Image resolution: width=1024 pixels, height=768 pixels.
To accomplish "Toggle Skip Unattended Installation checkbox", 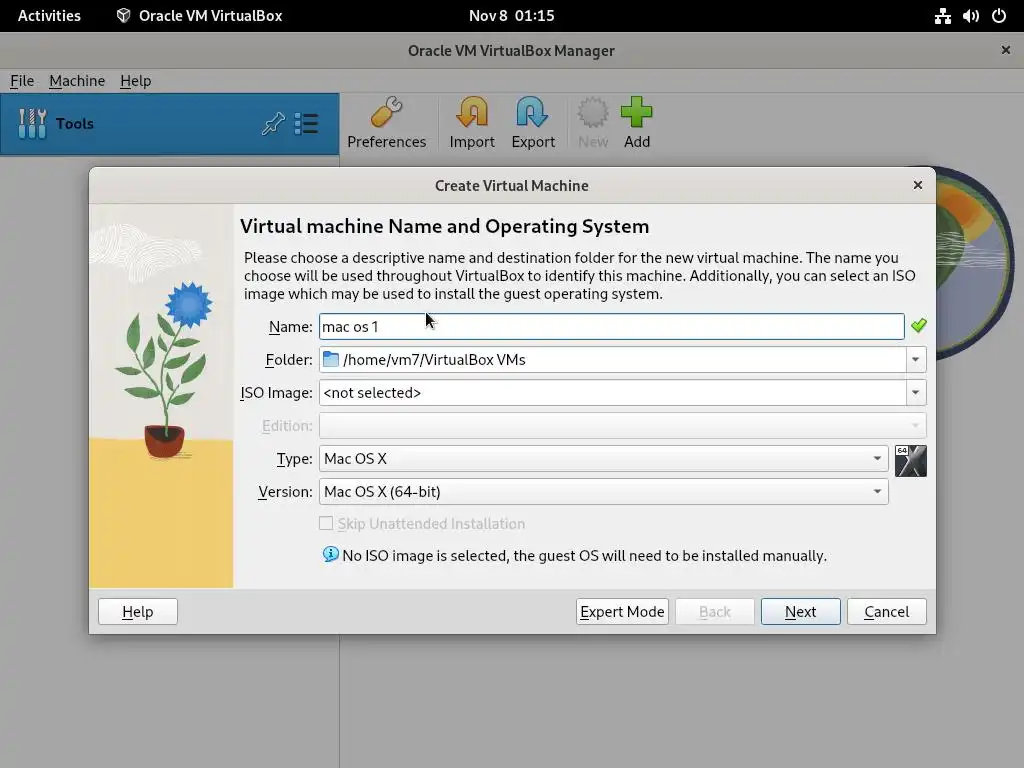I will coord(325,523).
